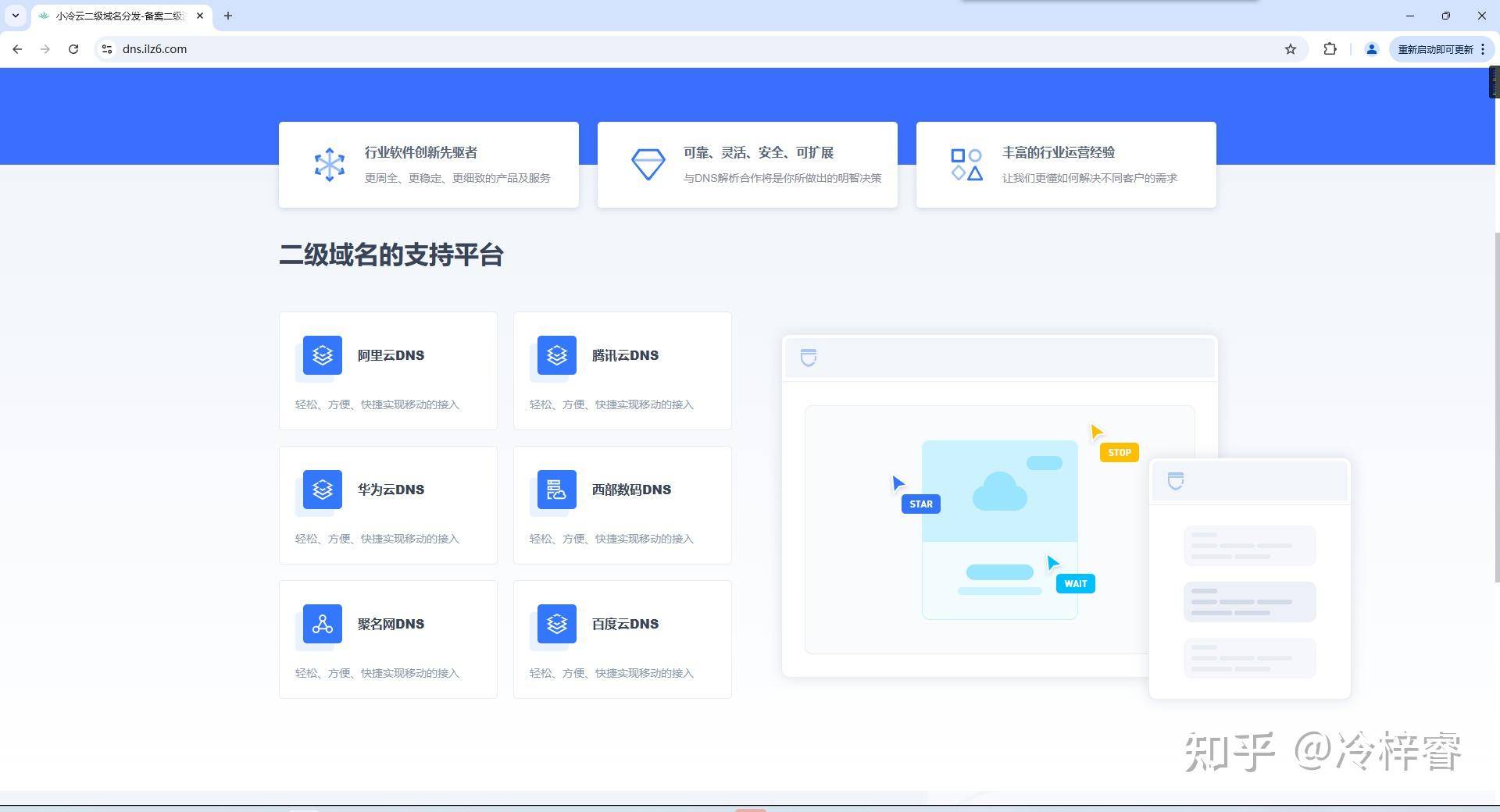Click the 让我们更懂如何解决不同客户的需求 description
Screen dimensions: 1500x812
1089,178
